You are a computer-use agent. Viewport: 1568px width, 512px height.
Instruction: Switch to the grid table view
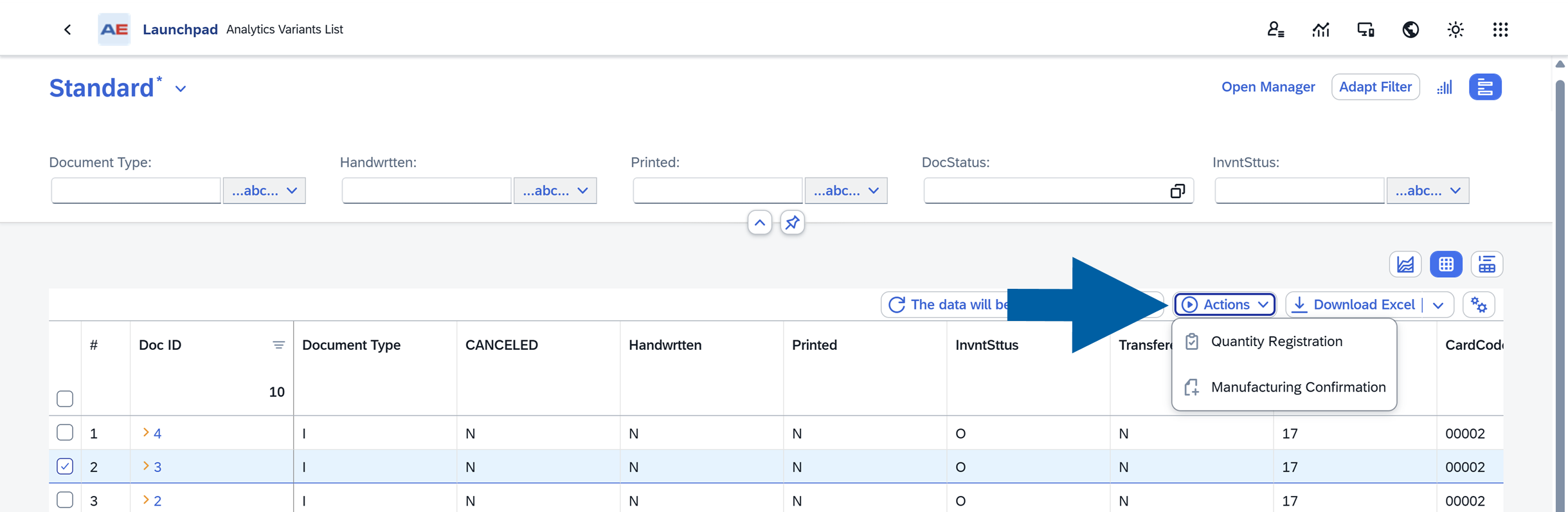point(1446,264)
